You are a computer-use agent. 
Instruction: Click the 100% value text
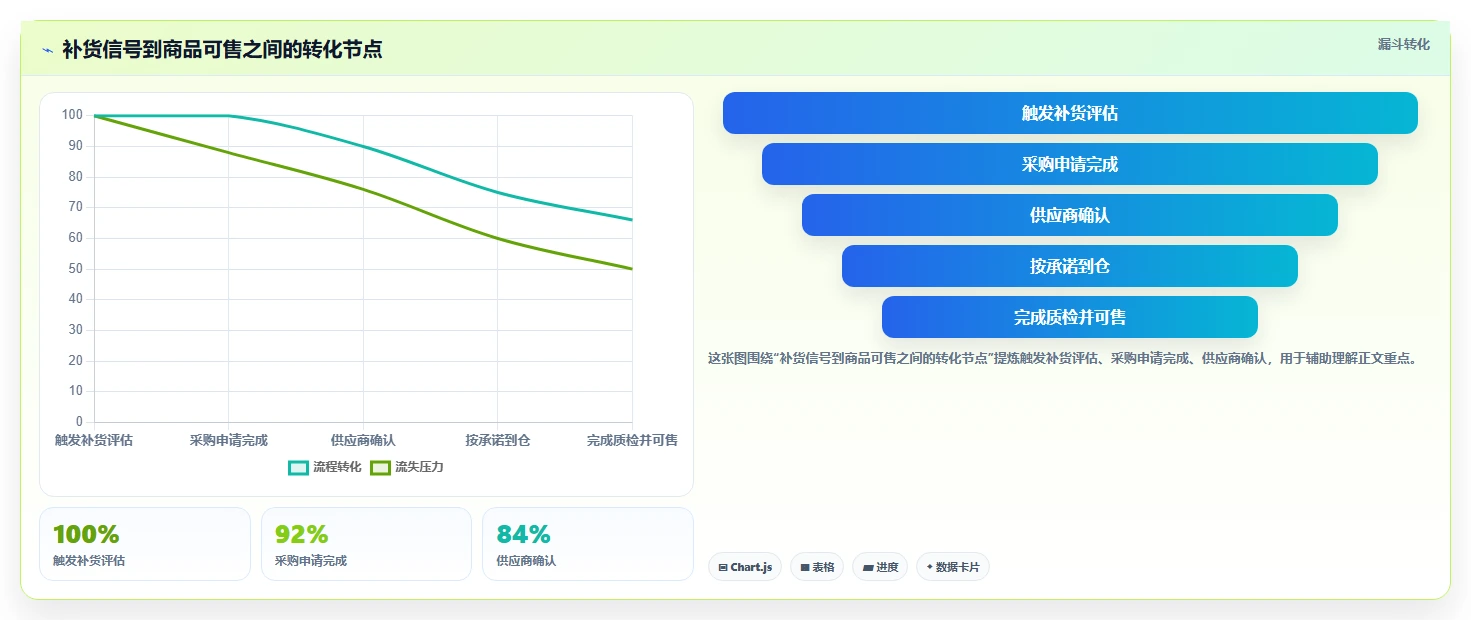pyautogui.click(x=86, y=534)
